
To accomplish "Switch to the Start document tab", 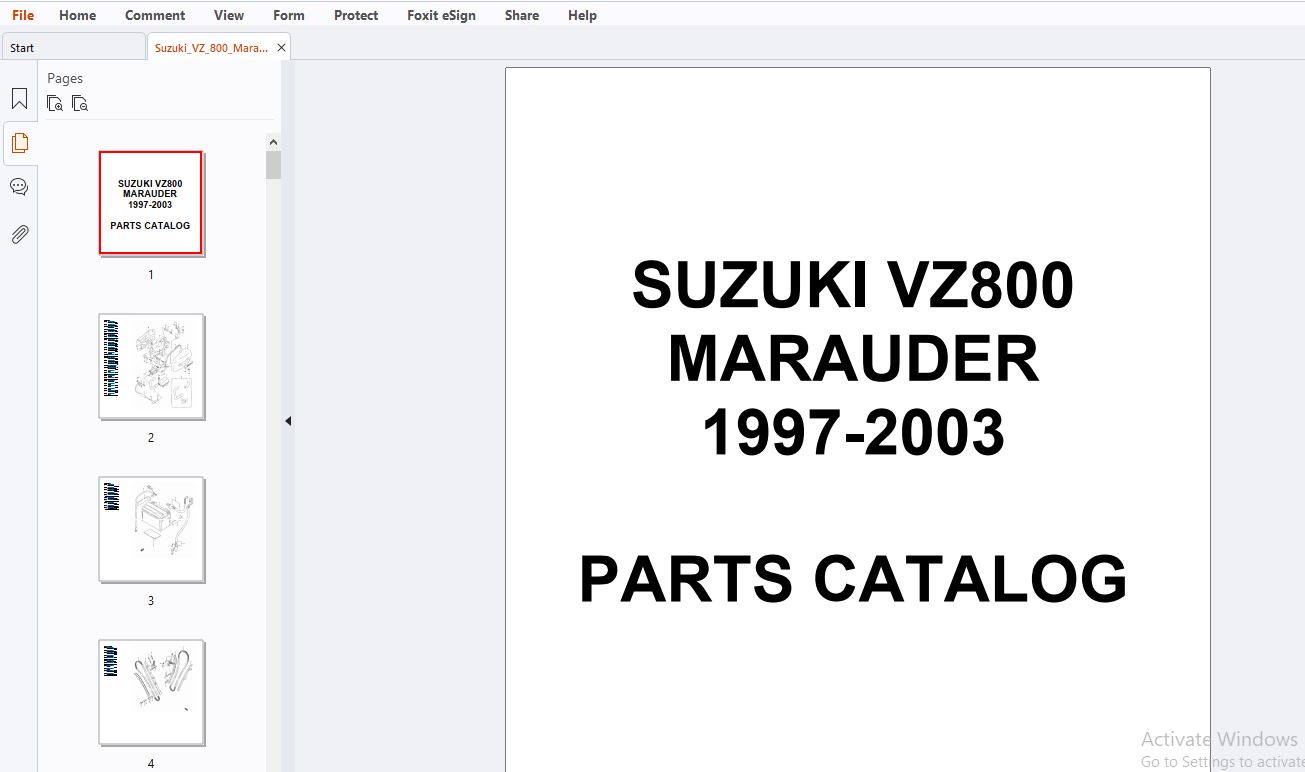I will pos(73,47).
